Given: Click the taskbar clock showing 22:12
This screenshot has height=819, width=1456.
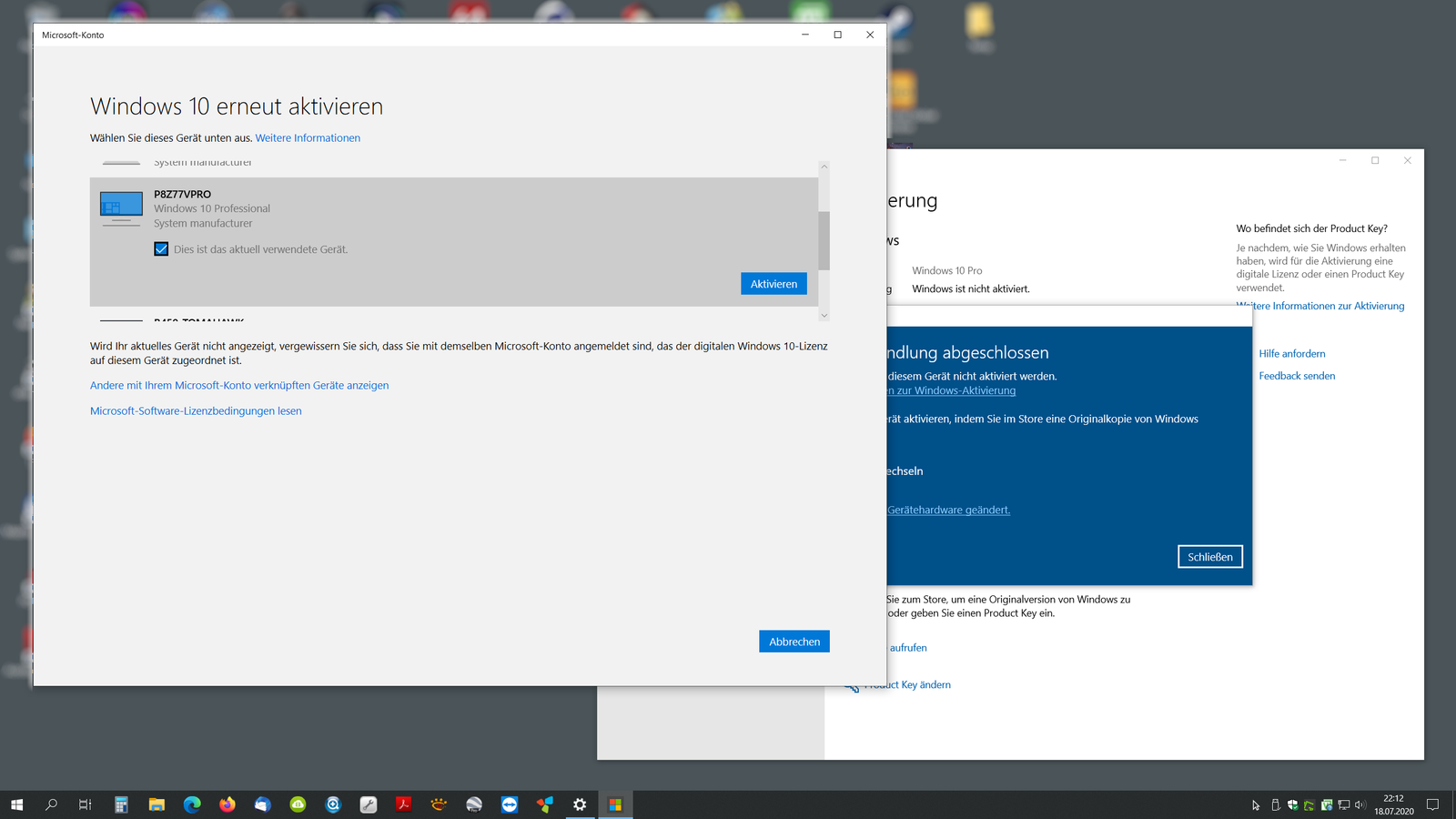Looking at the screenshot, I should 1394,804.
